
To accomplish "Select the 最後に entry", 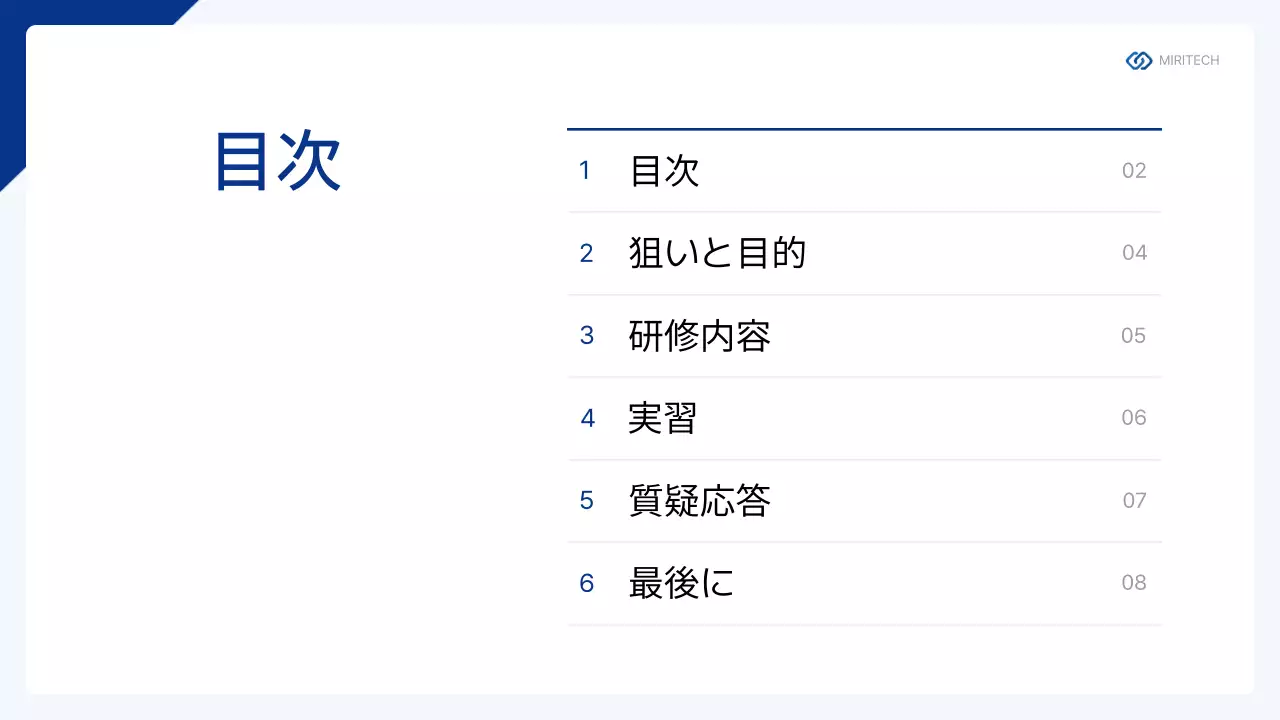I will (x=681, y=583).
